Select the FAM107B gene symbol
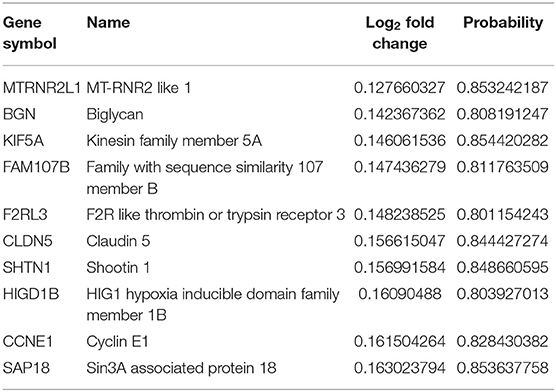The image size is (556, 392). click(36, 167)
